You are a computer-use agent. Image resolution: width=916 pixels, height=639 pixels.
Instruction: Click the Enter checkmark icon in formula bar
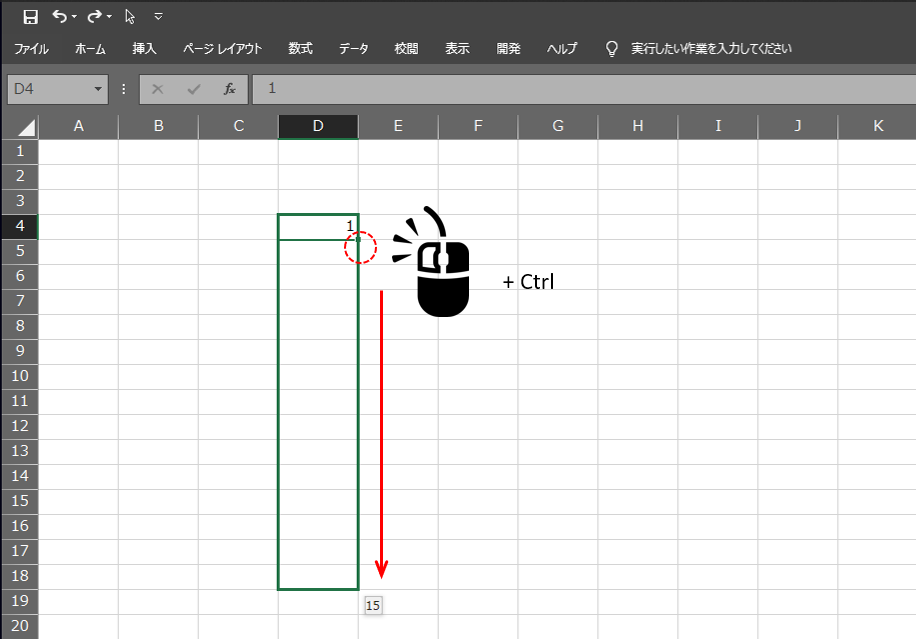193,89
